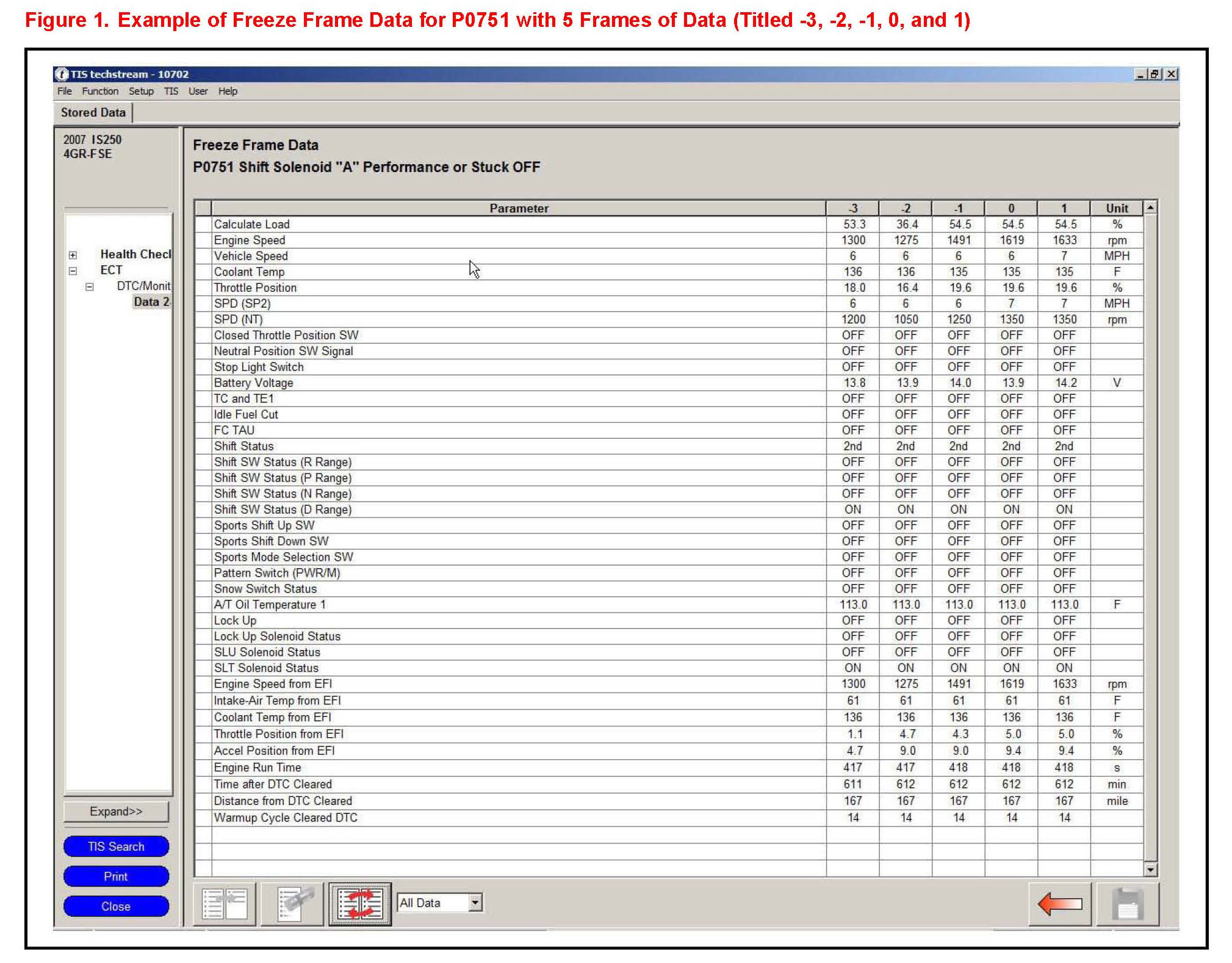Open the All Data dropdown
The height and width of the screenshot is (963, 1232).
click(475, 903)
